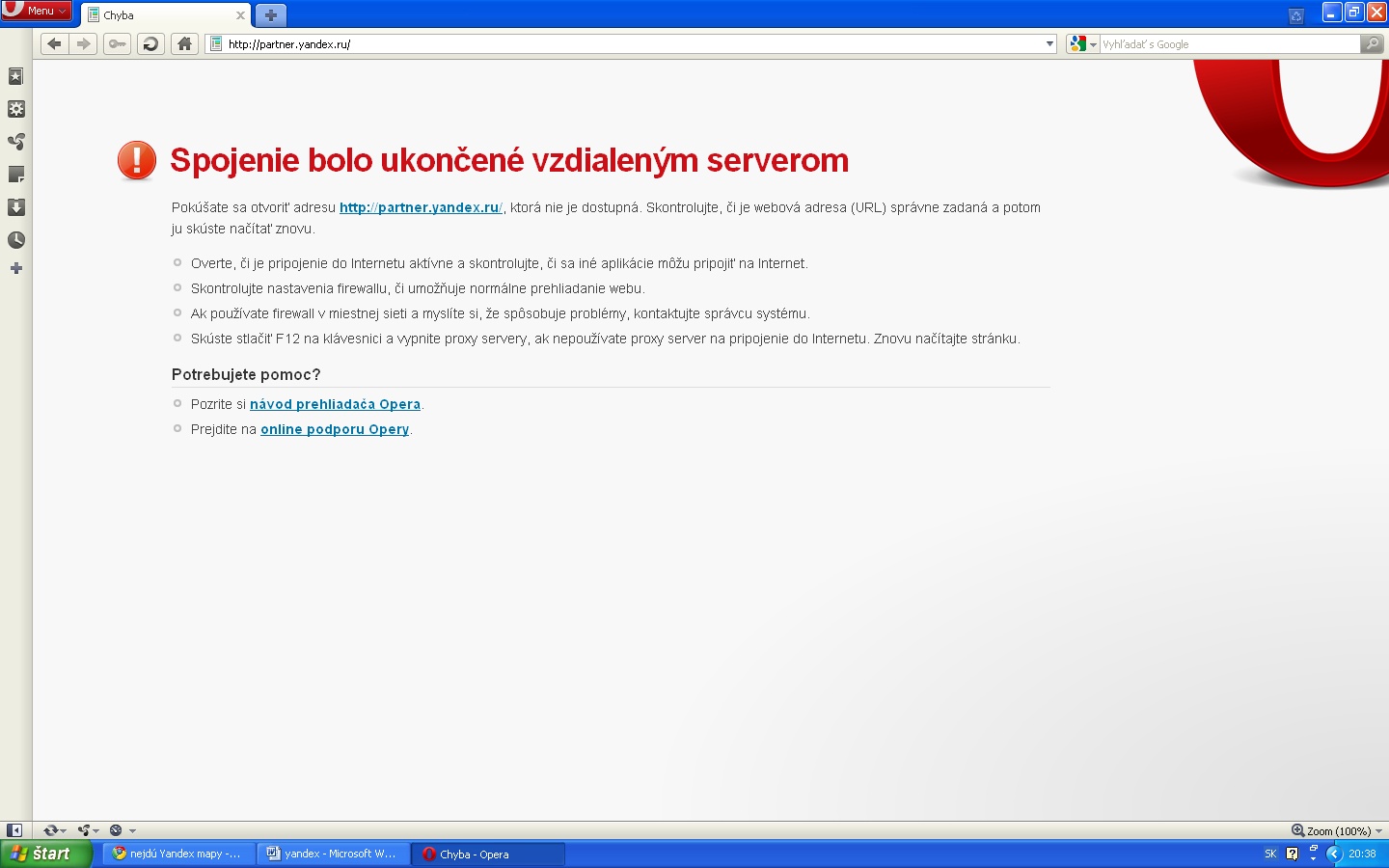Screen dimensions: 1389x868
Task: Click the address bar URL field
Action: (x=633, y=43)
